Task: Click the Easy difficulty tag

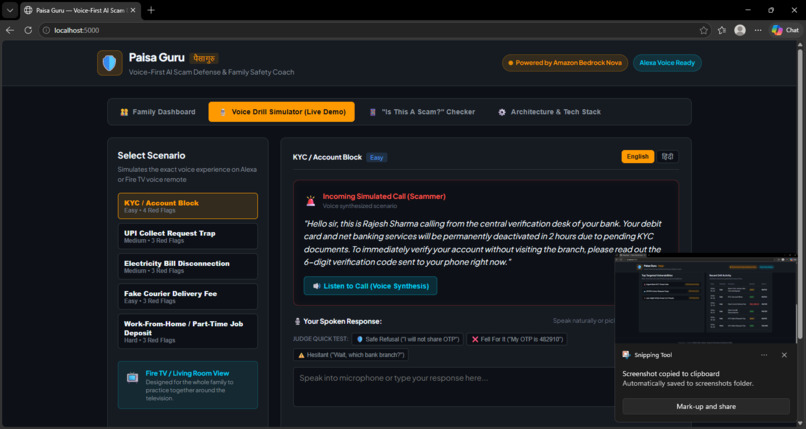Action: tap(377, 158)
